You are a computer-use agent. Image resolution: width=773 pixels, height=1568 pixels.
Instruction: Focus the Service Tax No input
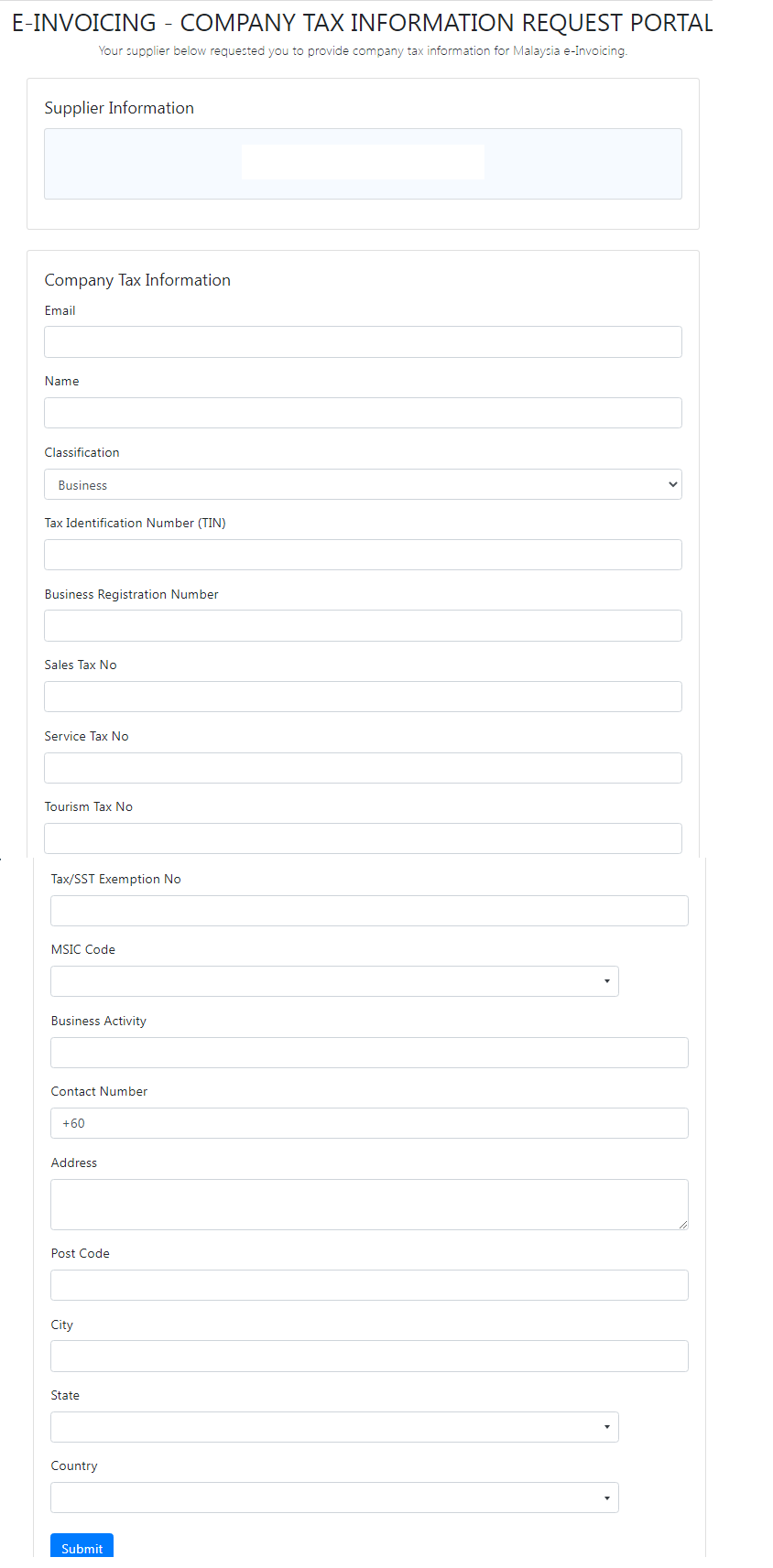point(363,768)
